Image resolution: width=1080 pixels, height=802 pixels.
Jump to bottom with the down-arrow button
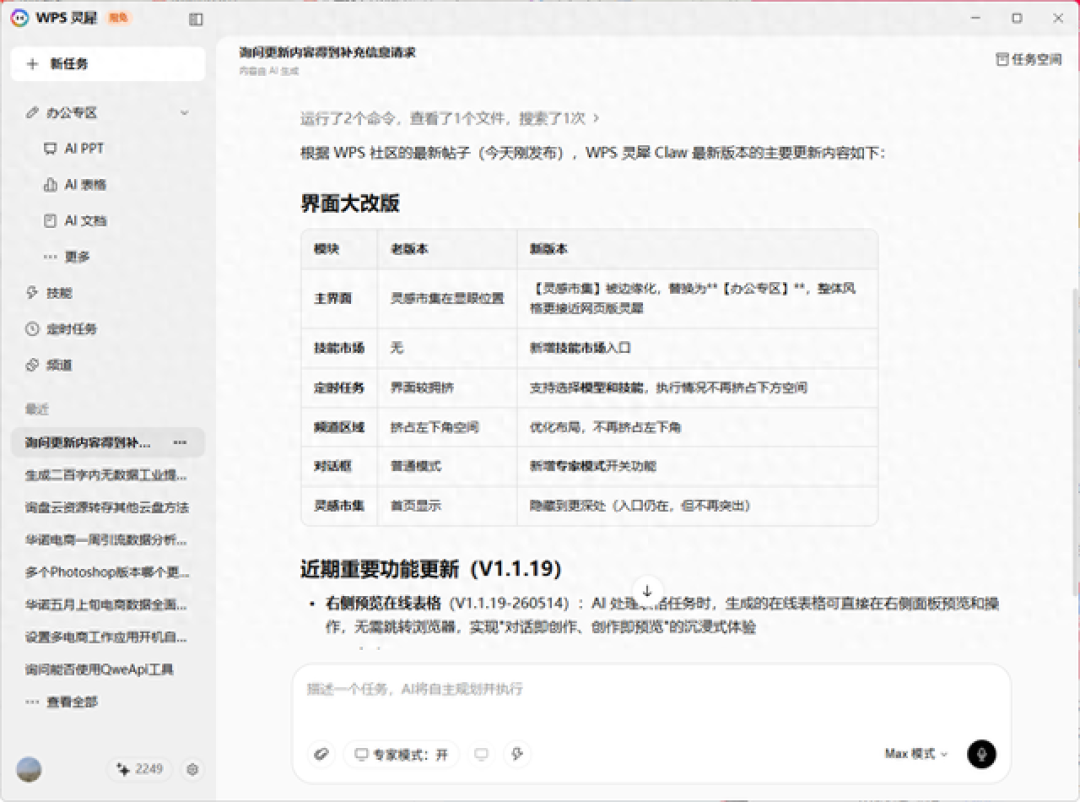click(647, 590)
